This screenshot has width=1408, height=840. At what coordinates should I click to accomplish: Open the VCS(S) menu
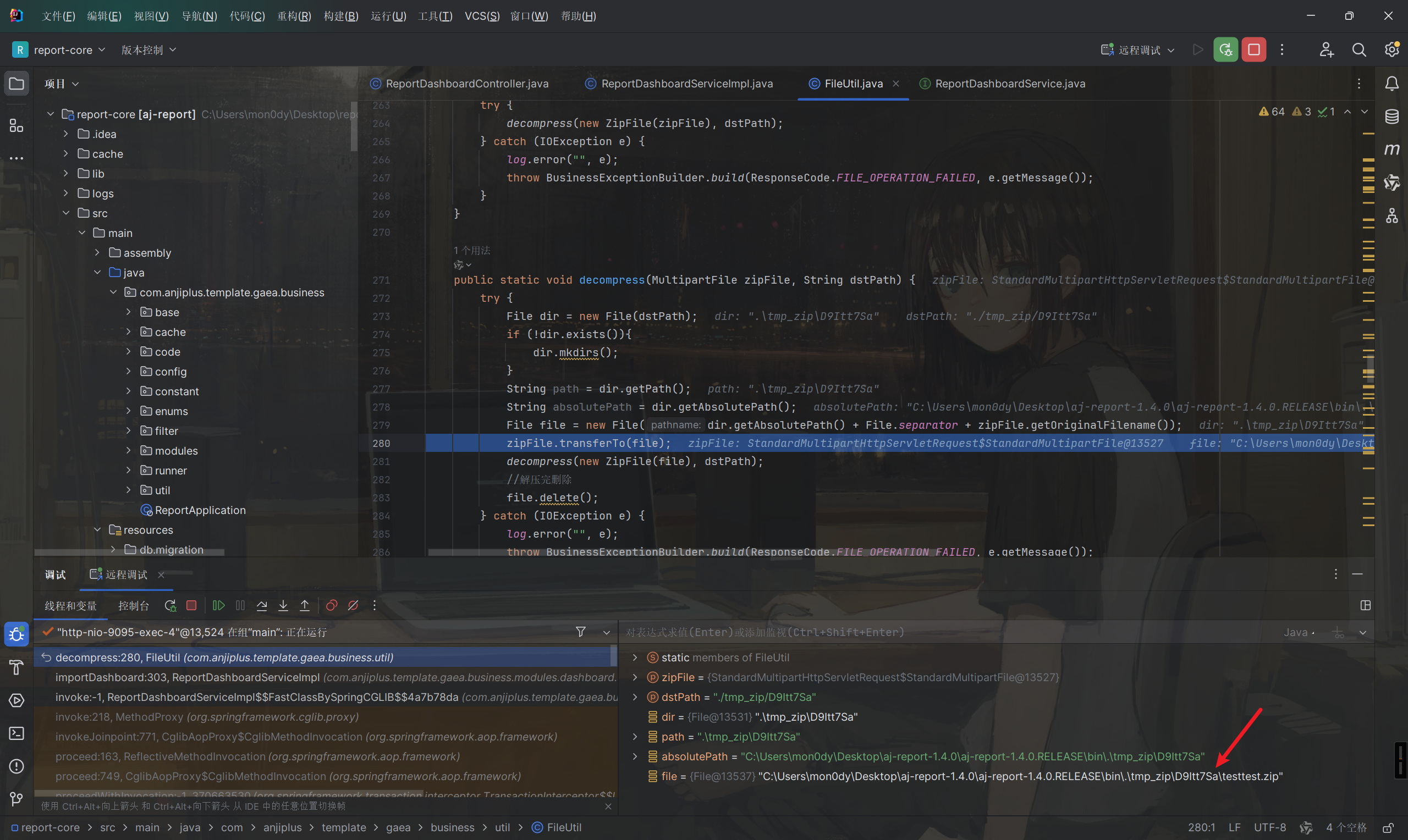point(482,16)
